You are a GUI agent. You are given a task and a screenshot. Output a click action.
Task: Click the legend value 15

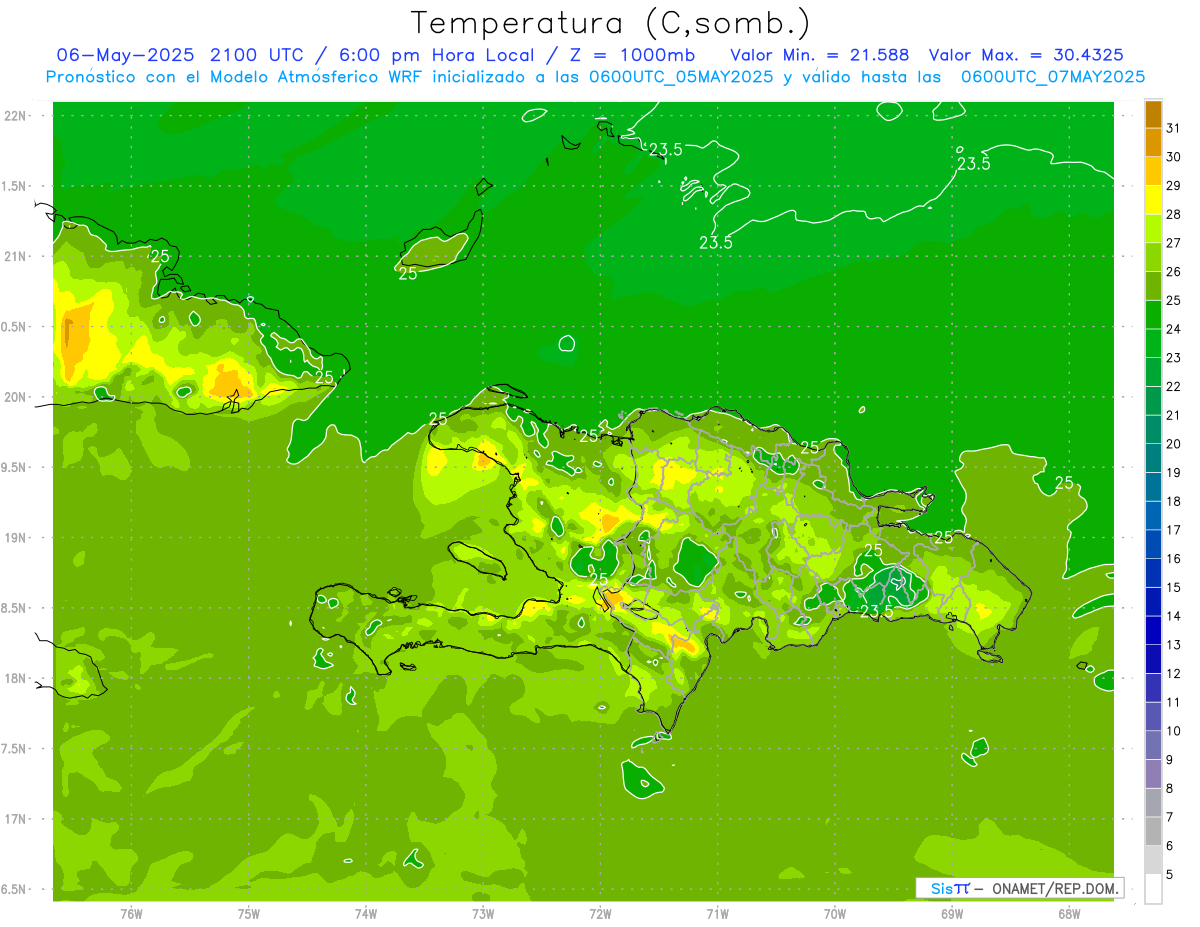click(x=1174, y=587)
